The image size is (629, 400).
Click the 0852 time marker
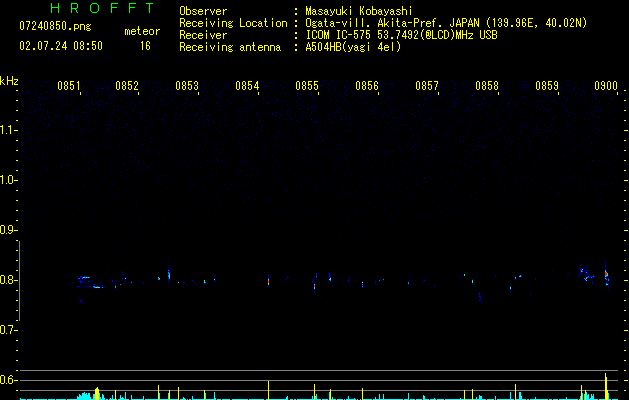(x=127, y=86)
